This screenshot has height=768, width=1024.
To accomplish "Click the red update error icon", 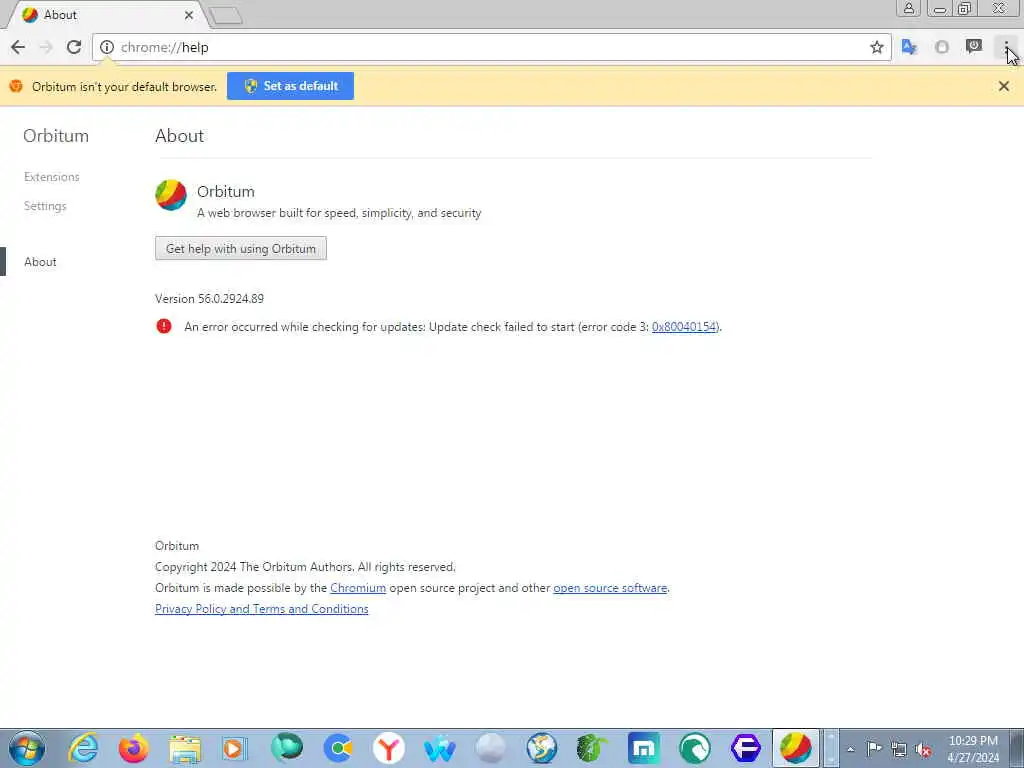I will [x=164, y=326].
